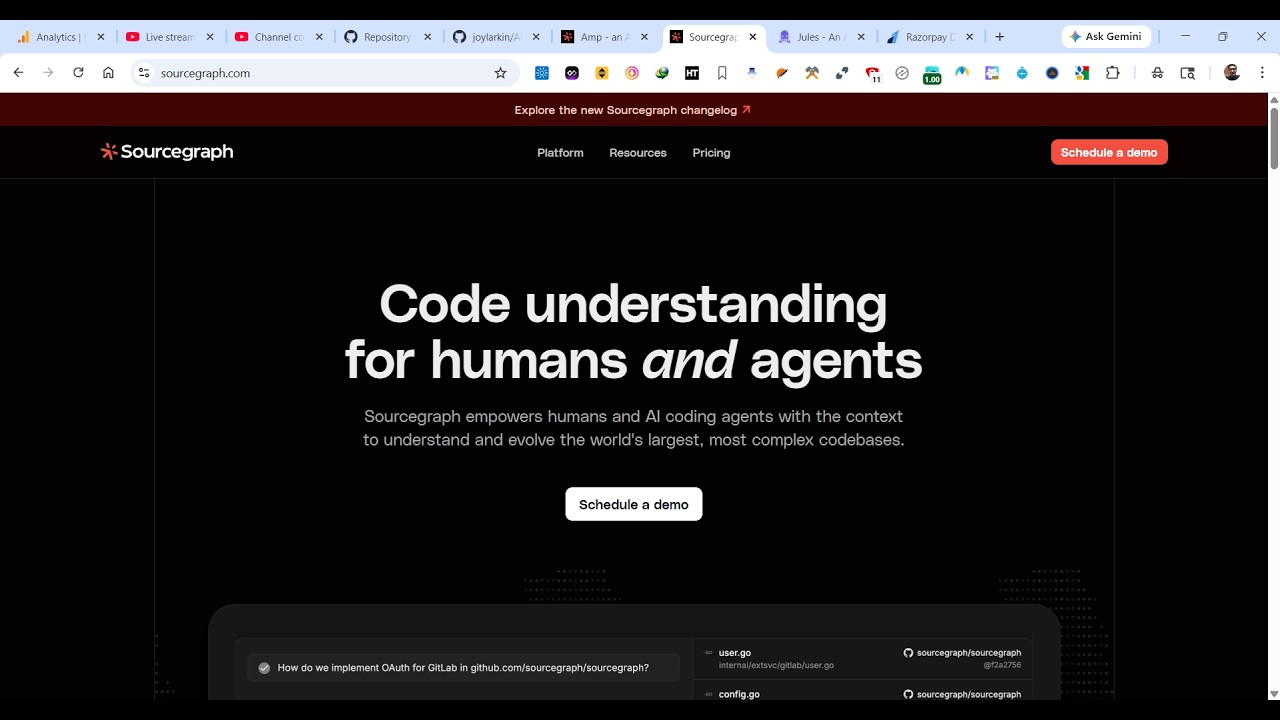Reload the Sourcegraph page
This screenshot has height=720, width=1280.
(78, 73)
